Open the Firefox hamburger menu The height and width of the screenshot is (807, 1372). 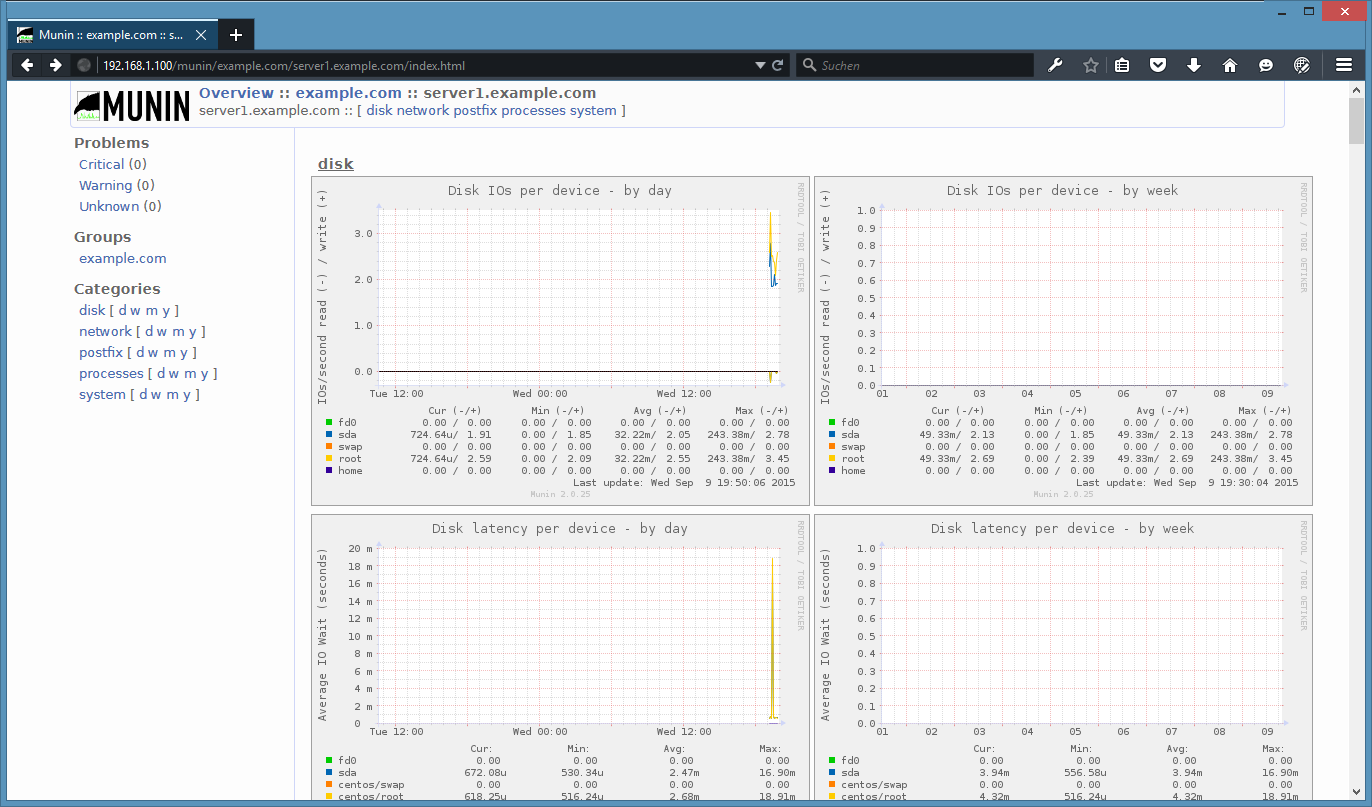coord(1344,65)
